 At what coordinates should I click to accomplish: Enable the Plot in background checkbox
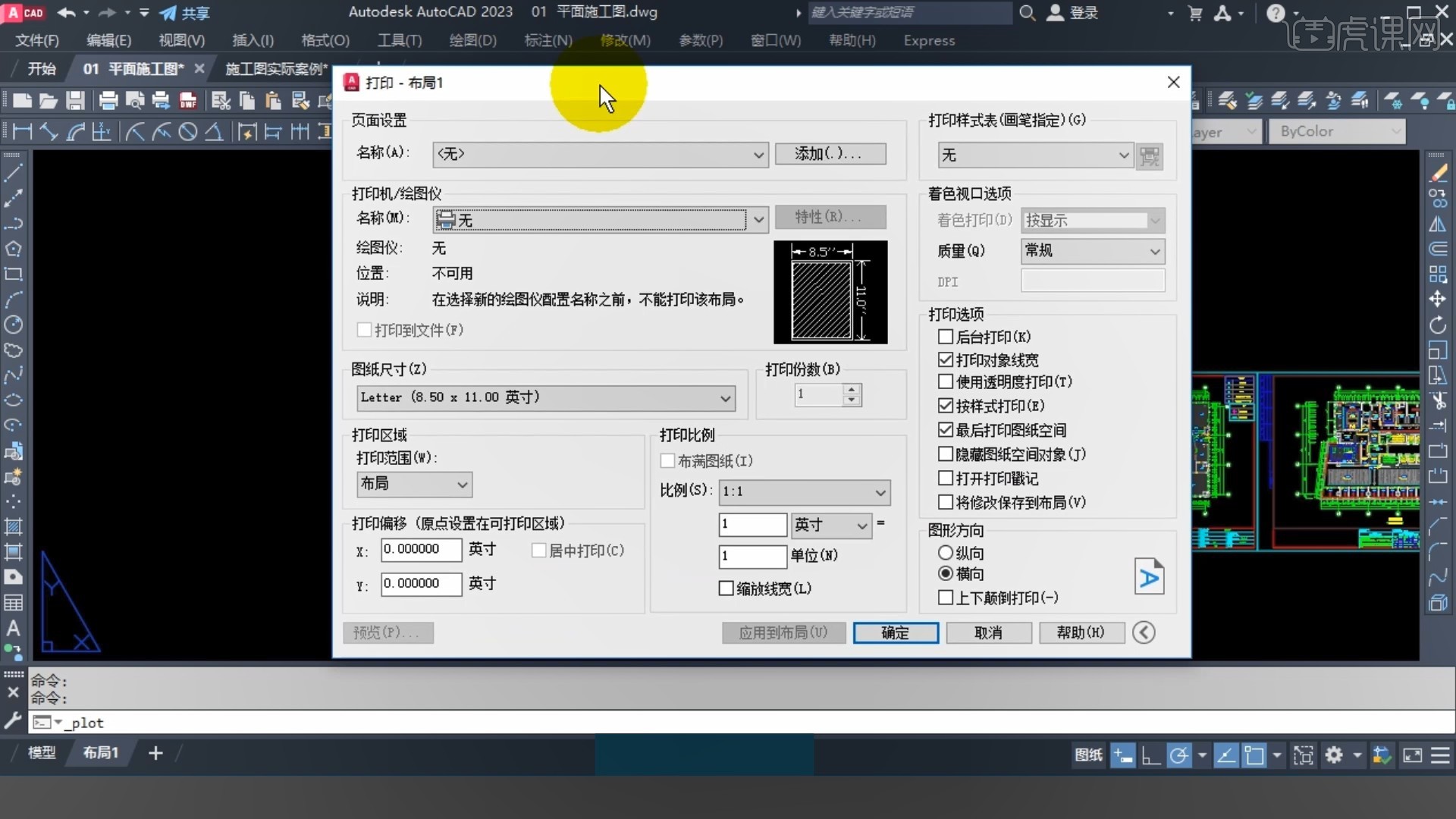(946, 337)
